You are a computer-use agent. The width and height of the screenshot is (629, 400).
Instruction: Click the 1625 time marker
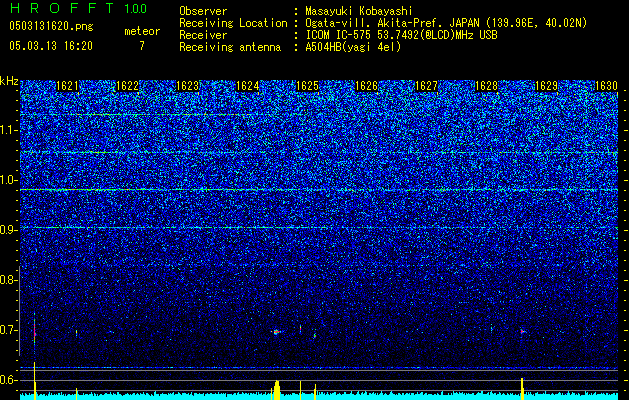pyautogui.click(x=307, y=86)
